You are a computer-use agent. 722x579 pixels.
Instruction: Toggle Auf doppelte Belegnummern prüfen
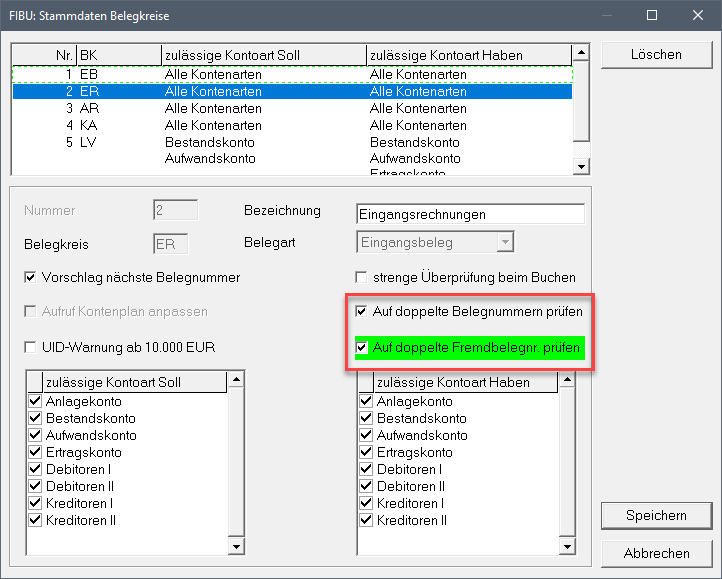(x=363, y=312)
